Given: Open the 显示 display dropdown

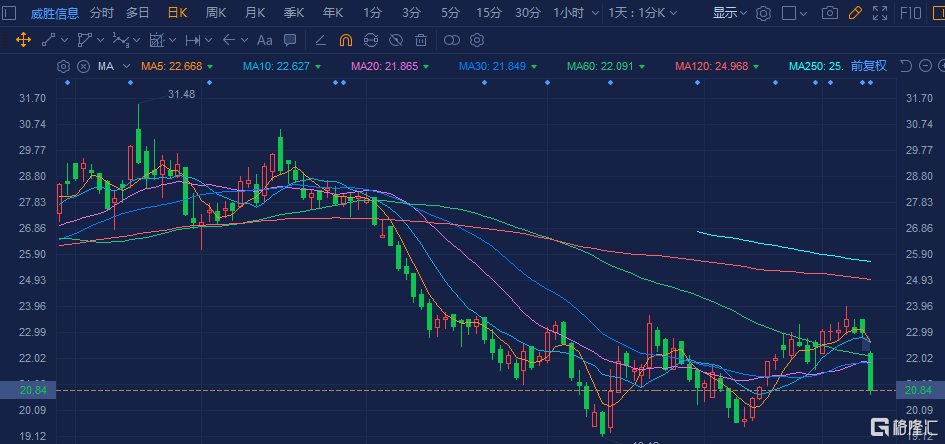Looking at the screenshot, I should click(729, 14).
